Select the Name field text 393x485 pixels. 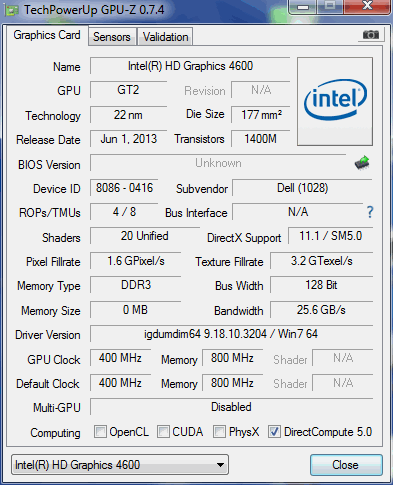[x=190, y=66]
